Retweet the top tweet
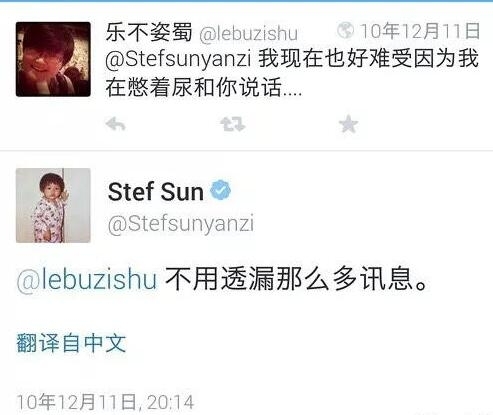 click(232, 124)
